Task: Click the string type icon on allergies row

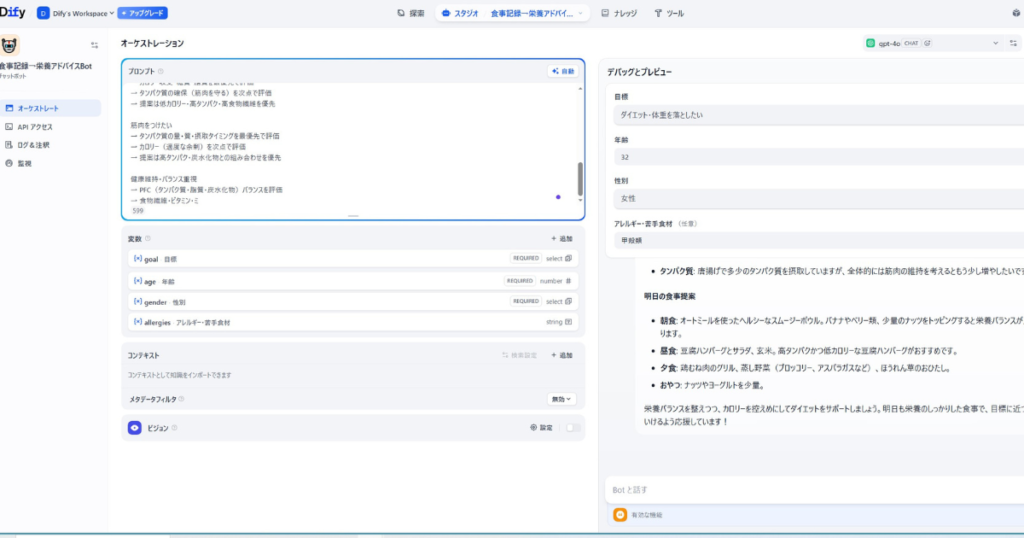Action: (x=569, y=322)
